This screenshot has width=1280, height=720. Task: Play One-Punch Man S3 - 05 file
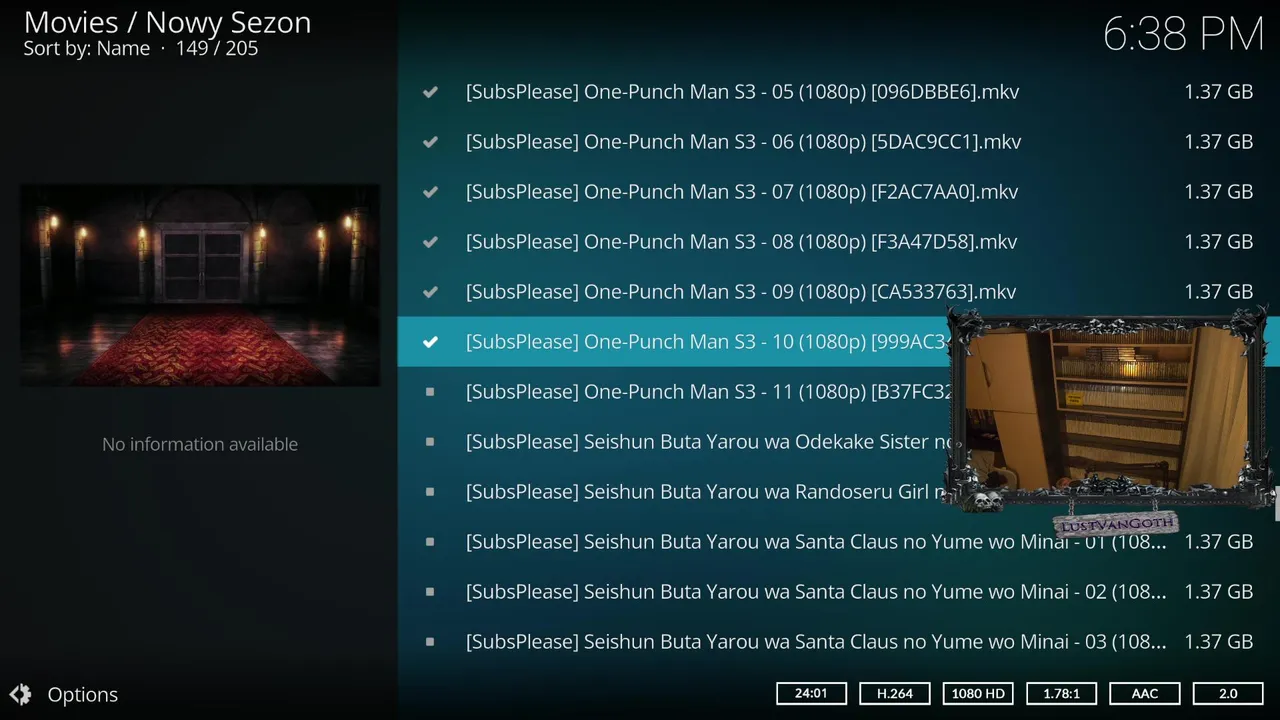838,92
